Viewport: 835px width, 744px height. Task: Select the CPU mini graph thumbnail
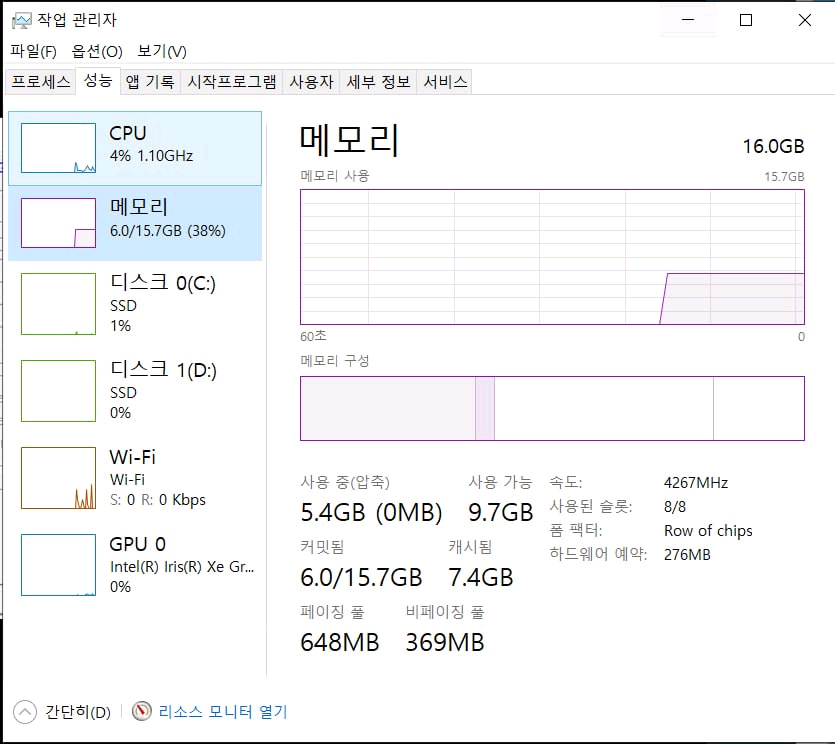59,148
